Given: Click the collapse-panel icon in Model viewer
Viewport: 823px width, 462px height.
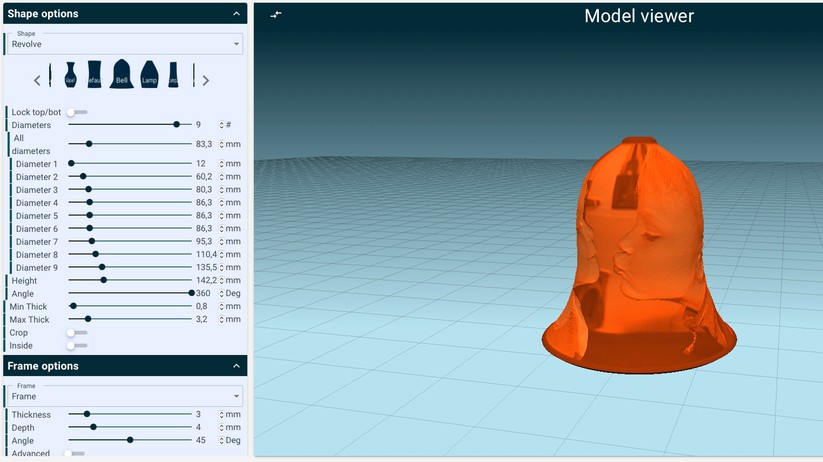Looking at the screenshot, I should click(x=276, y=14).
